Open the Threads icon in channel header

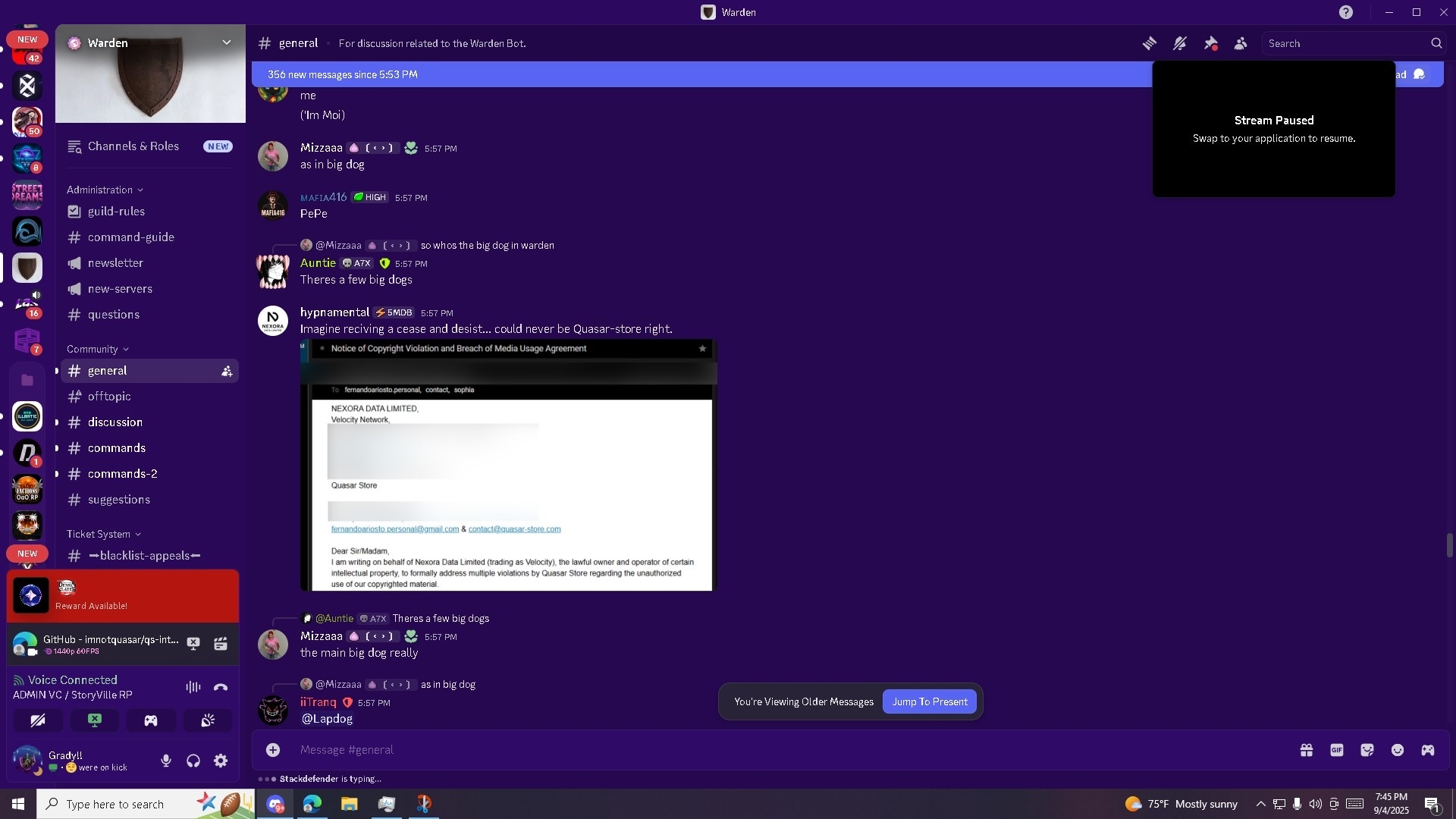(x=1150, y=43)
